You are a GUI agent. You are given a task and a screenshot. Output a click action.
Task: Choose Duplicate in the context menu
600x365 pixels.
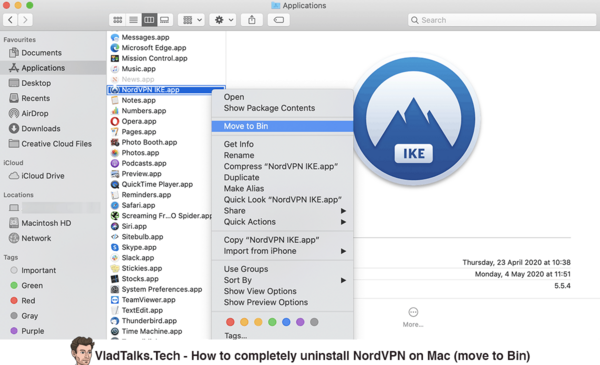[x=282, y=178]
